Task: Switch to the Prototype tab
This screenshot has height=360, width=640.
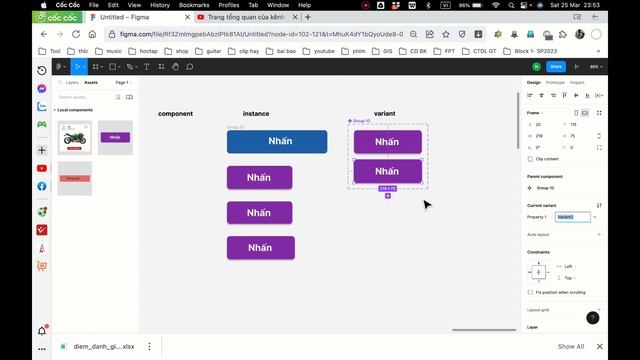Action: 555,82
